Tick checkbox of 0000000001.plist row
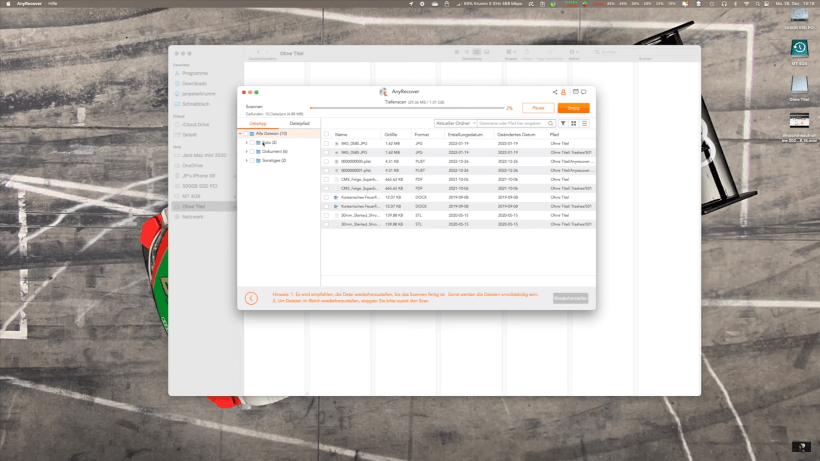The height and width of the screenshot is (461, 820). 326,170
